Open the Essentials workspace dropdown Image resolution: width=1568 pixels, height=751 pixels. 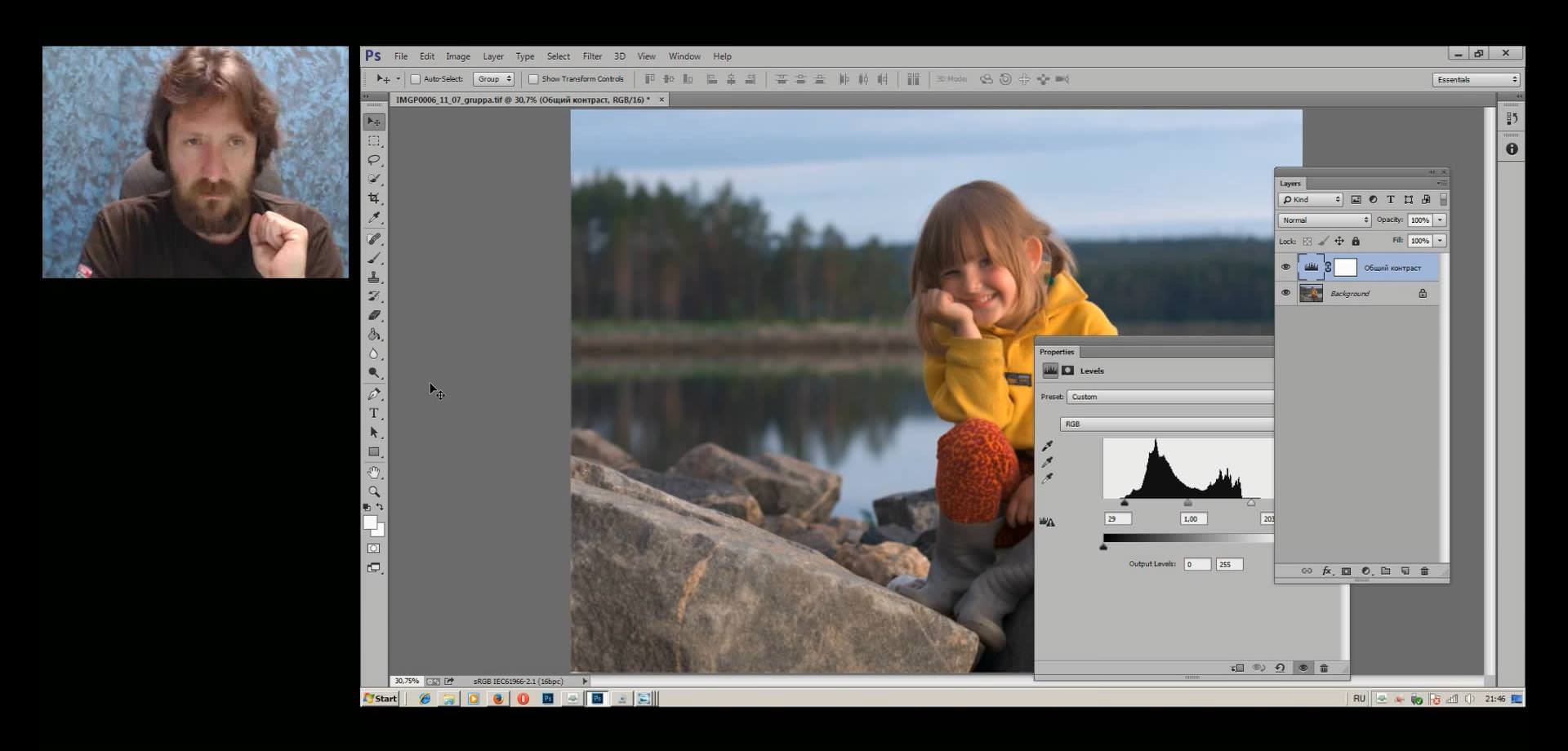pos(1476,79)
